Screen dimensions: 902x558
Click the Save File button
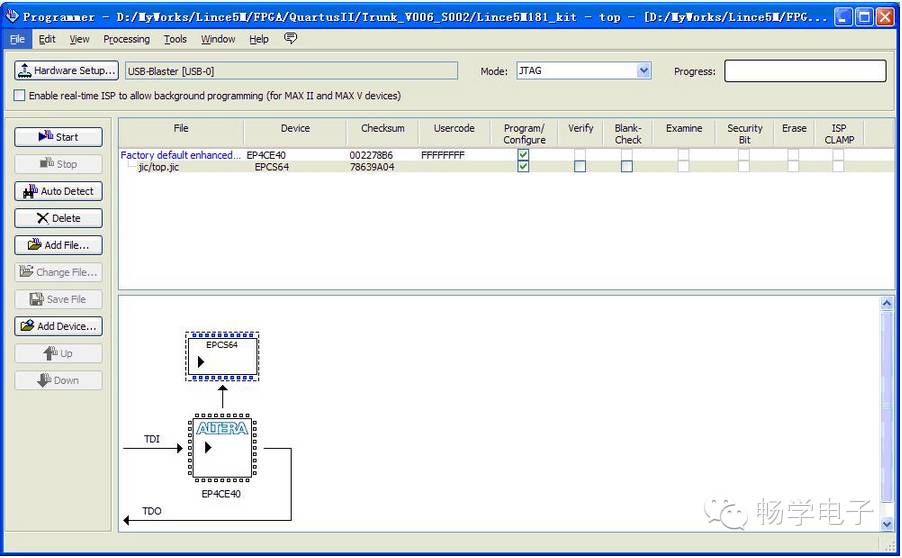58,299
